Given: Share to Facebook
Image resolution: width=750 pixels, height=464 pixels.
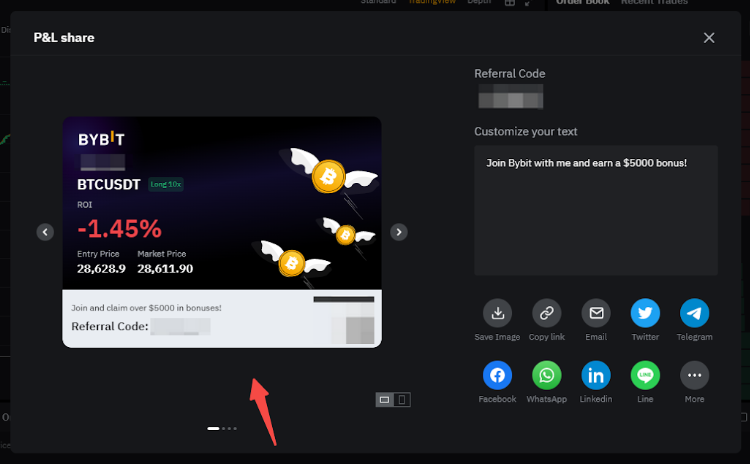Looking at the screenshot, I should point(498,375).
